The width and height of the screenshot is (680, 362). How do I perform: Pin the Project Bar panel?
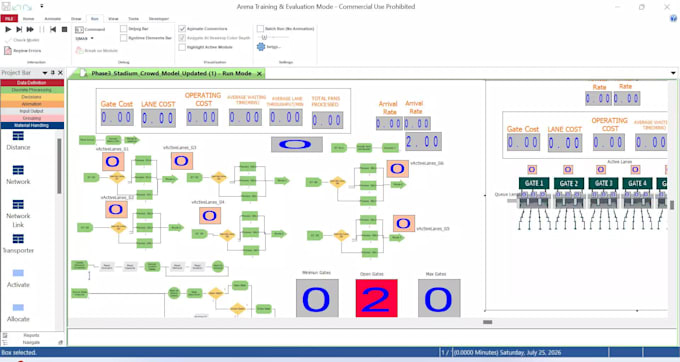click(x=53, y=73)
